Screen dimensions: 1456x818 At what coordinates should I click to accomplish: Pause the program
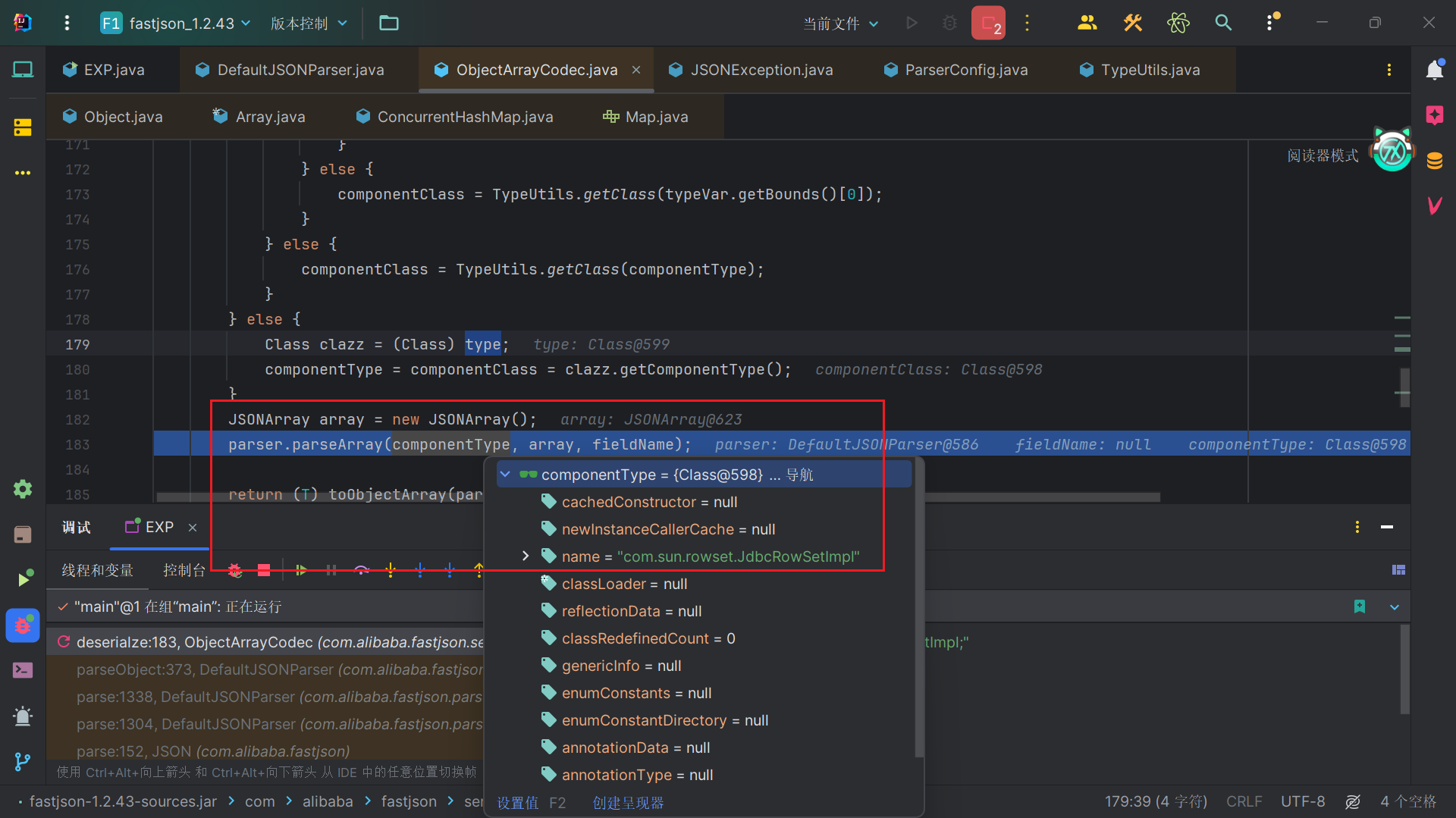(x=331, y=570)
